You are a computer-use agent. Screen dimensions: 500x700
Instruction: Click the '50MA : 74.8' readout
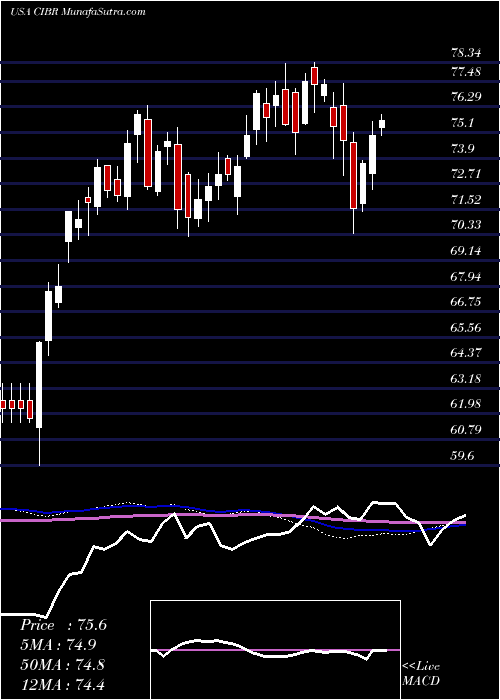point(62,664)
